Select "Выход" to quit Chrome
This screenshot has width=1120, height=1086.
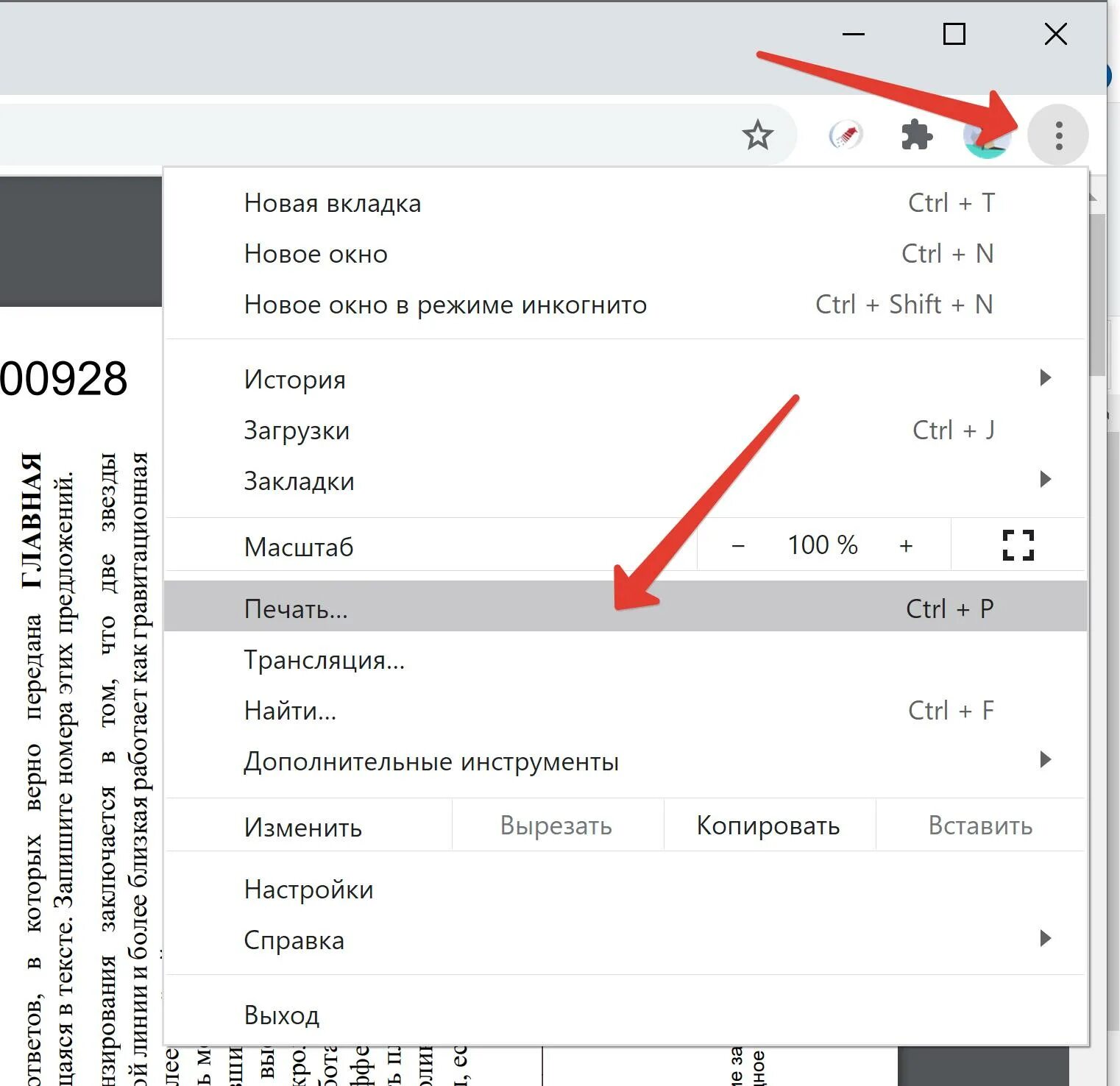pos(625,1015)
